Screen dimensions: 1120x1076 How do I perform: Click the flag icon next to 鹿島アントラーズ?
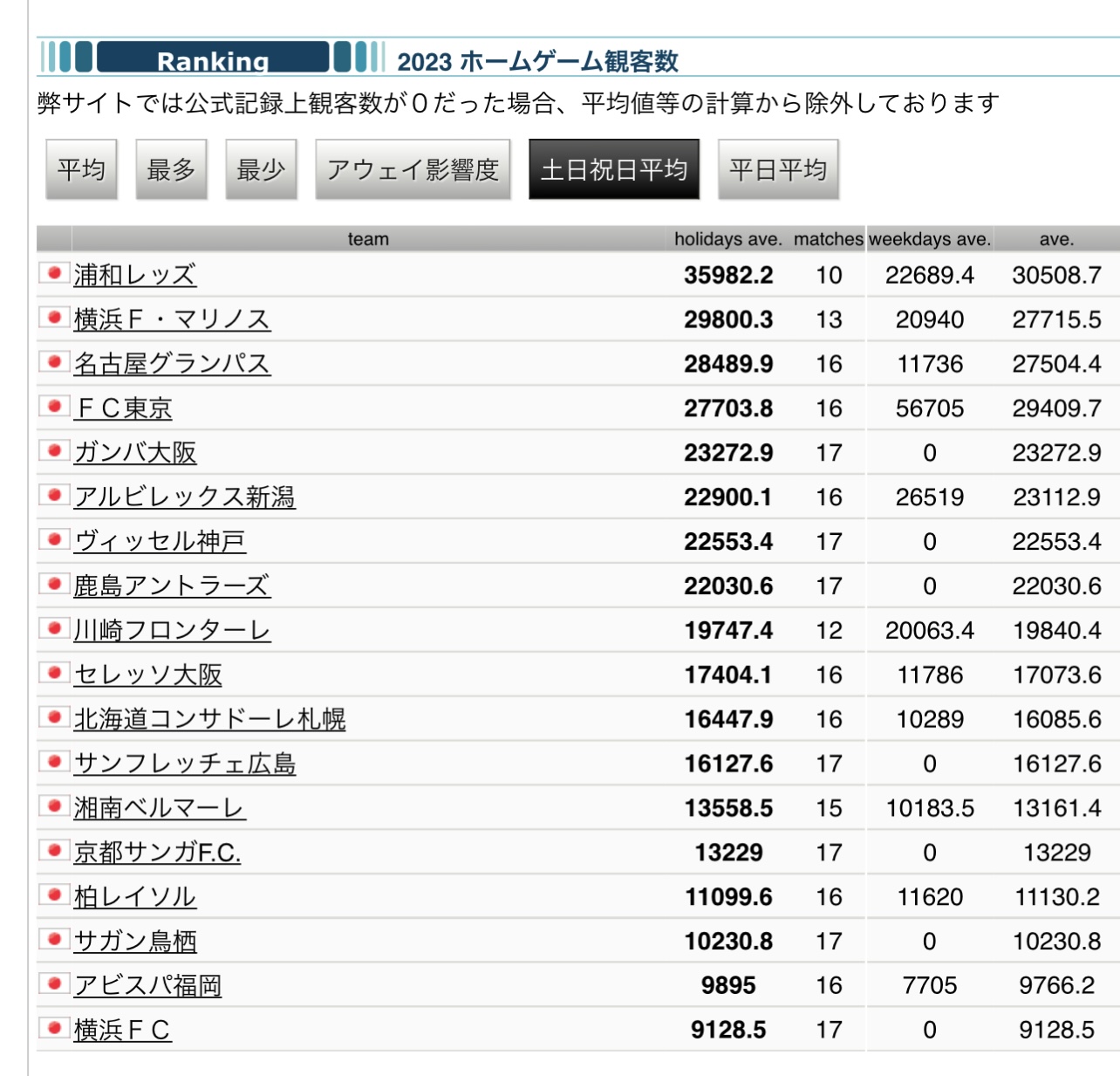(54, 584)
